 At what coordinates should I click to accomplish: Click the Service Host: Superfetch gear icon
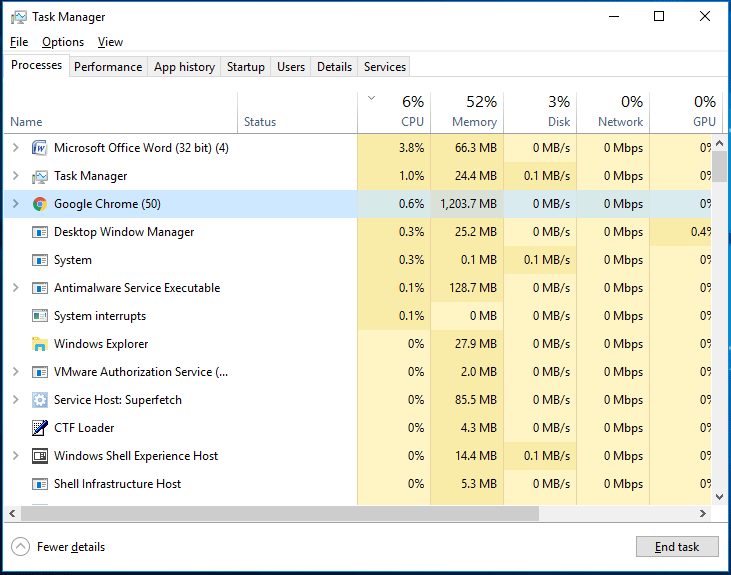[x=40, y=400]
